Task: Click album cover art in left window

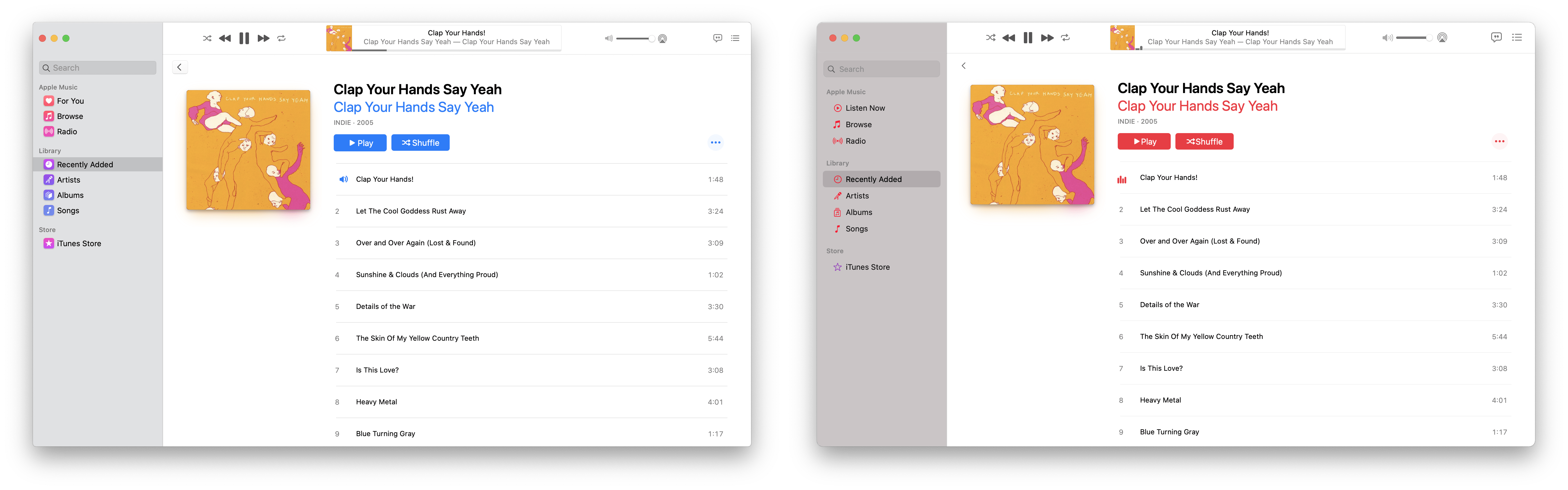Action: pos(248,150)
